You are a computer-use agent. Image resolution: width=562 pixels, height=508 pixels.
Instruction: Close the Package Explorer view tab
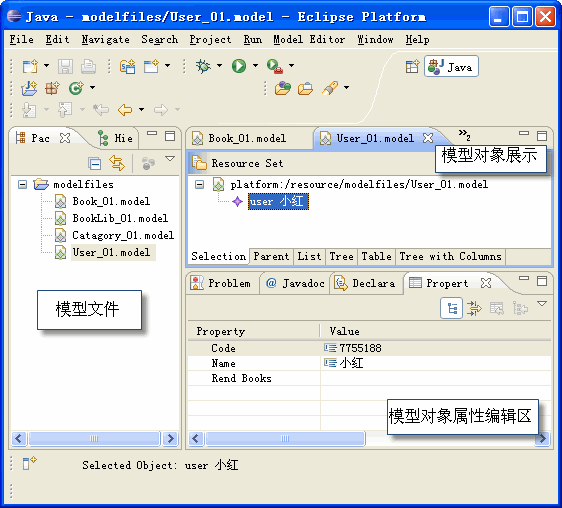(x=65, y=138)
